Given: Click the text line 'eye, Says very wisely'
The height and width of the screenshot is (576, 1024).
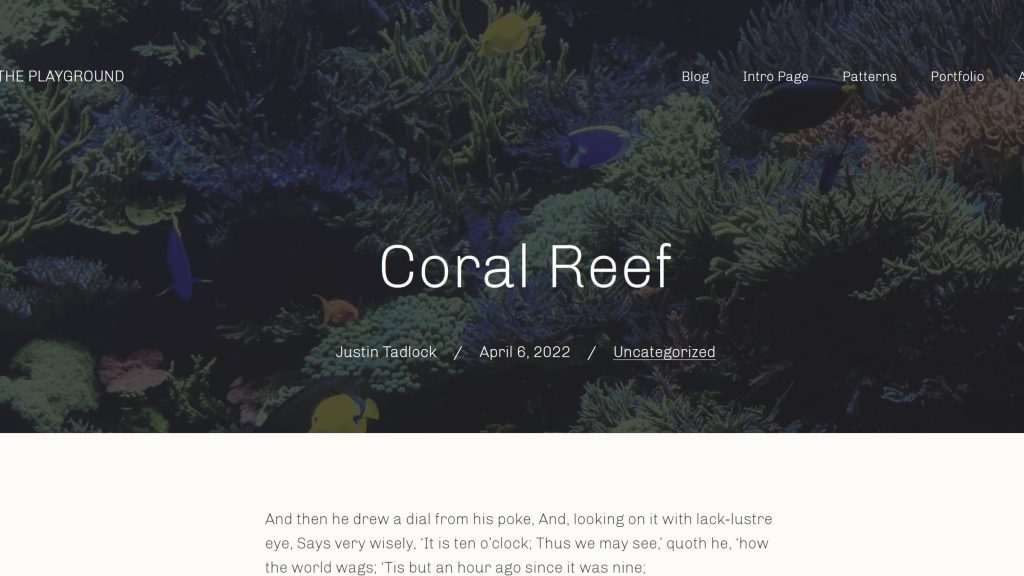Looking at the screenshot, I should (x=516, y=544).
